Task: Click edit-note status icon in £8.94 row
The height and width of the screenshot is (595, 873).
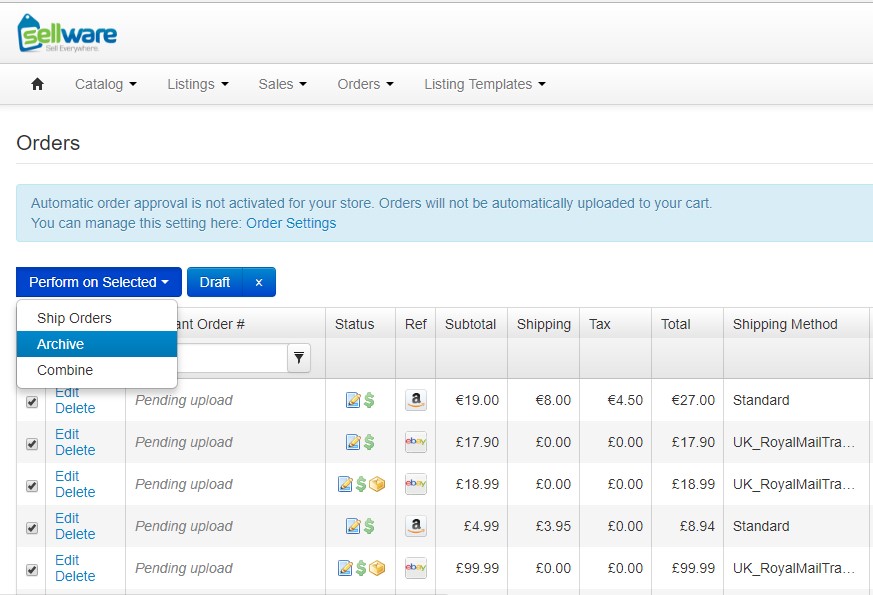Action: [353, 526]
